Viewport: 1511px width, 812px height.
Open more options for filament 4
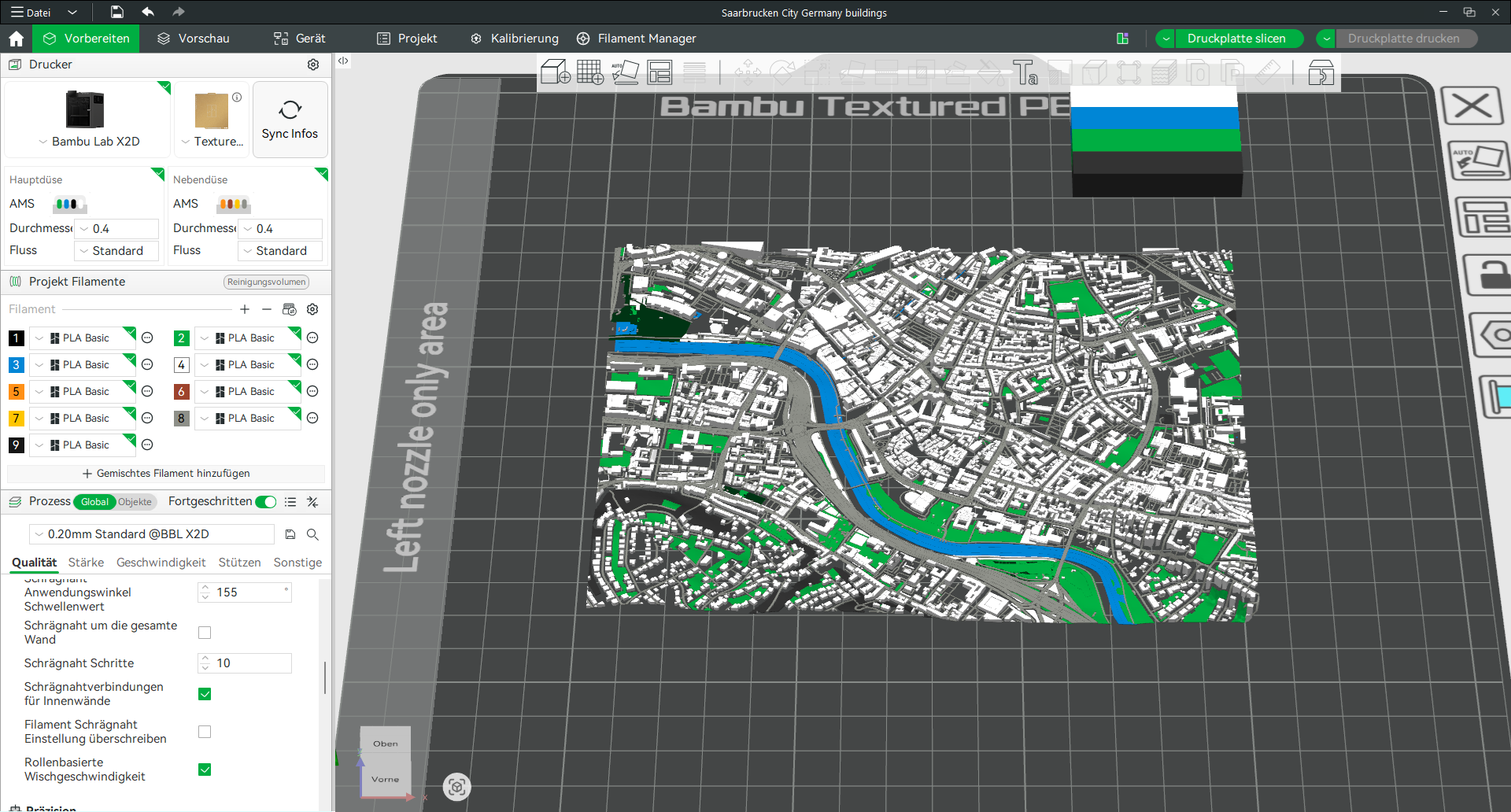tap(312, 365)
